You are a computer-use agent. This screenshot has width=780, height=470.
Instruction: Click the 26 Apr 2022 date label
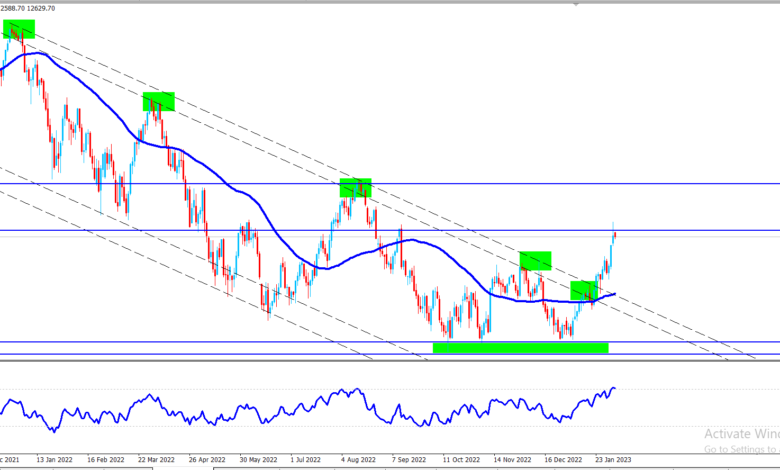click(207, 460)
